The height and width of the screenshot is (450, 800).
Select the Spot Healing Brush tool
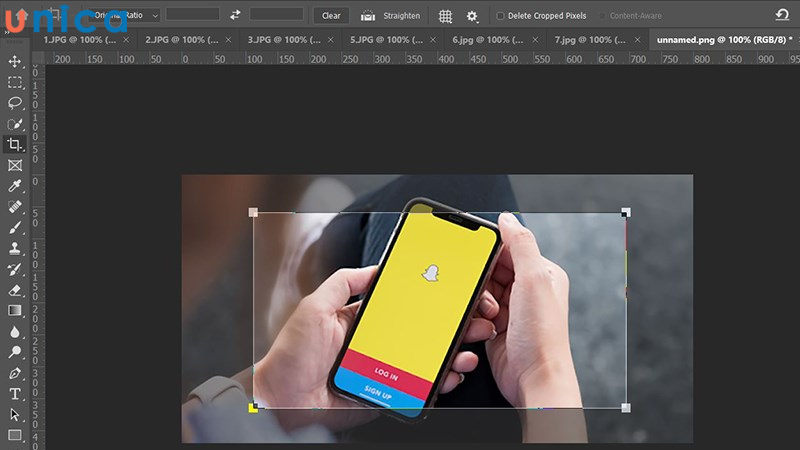(x=14, y=207)
